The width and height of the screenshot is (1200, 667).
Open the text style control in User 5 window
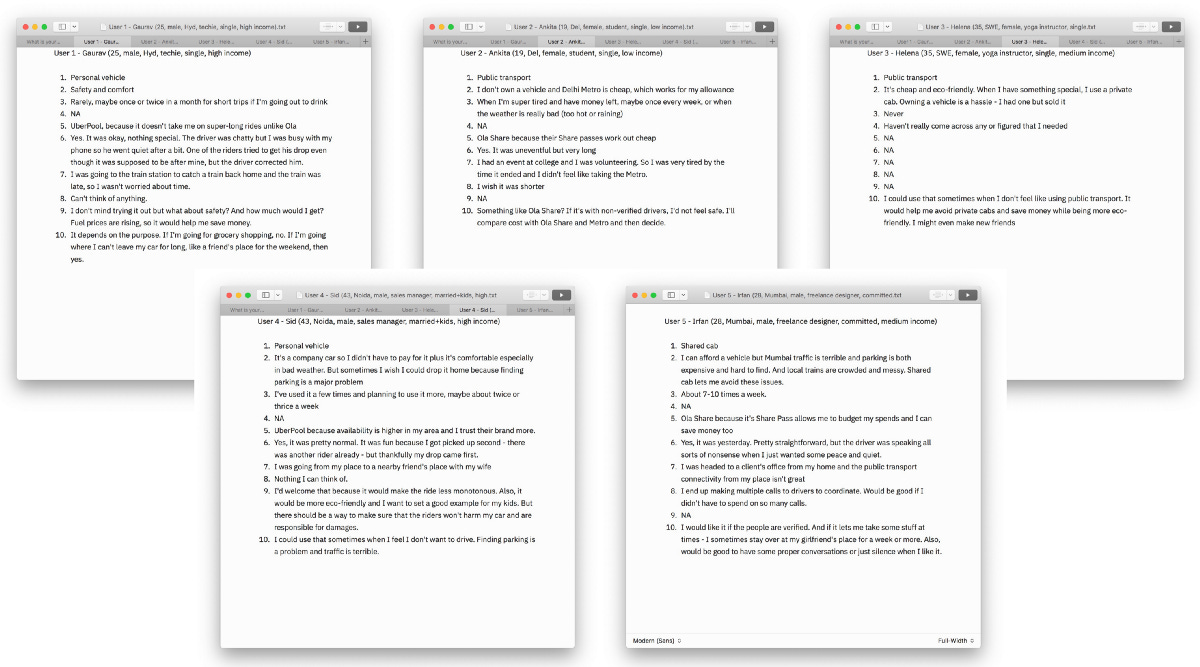tap(941, 295)
